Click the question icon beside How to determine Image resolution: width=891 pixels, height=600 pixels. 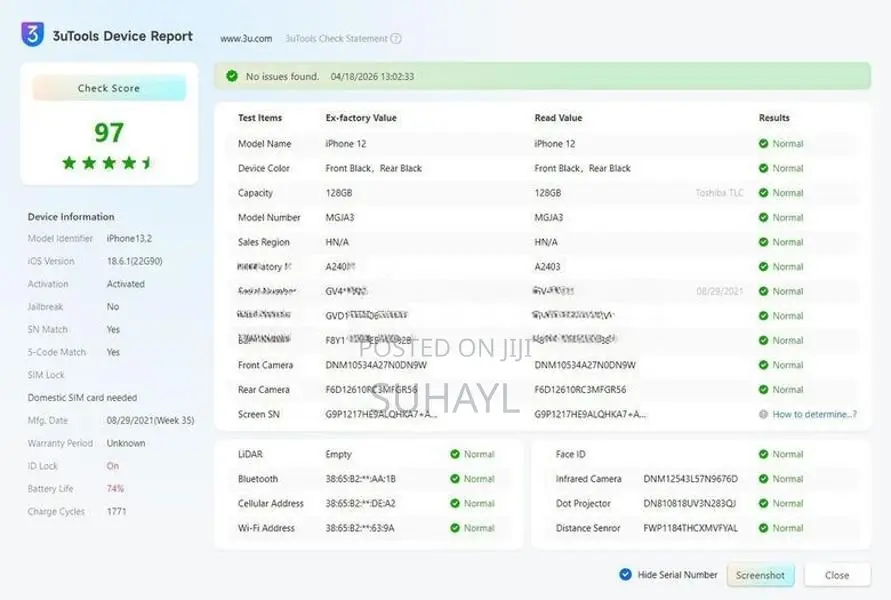click(x=763, y=414)
